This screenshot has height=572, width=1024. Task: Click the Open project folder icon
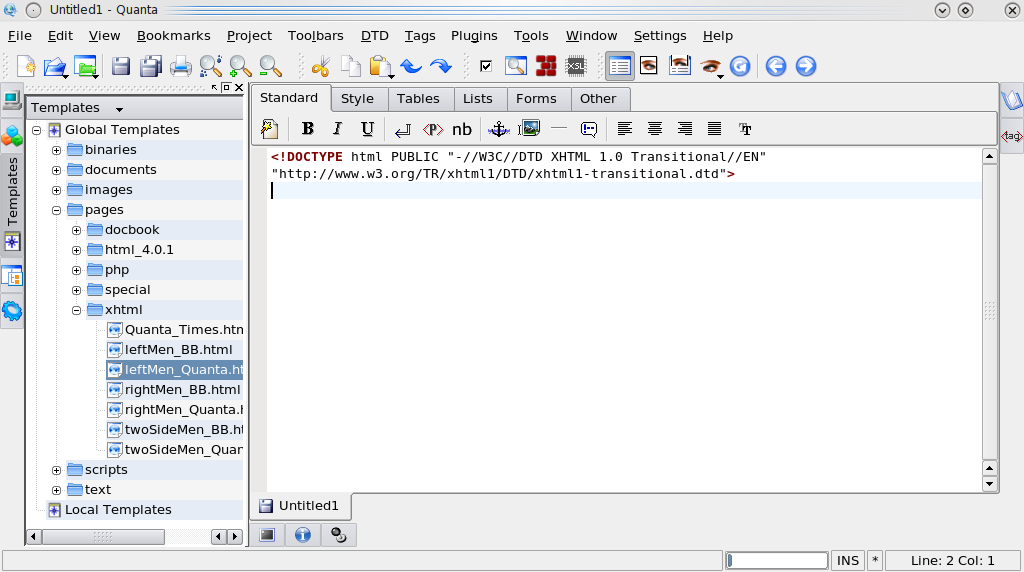pos(86,66)
